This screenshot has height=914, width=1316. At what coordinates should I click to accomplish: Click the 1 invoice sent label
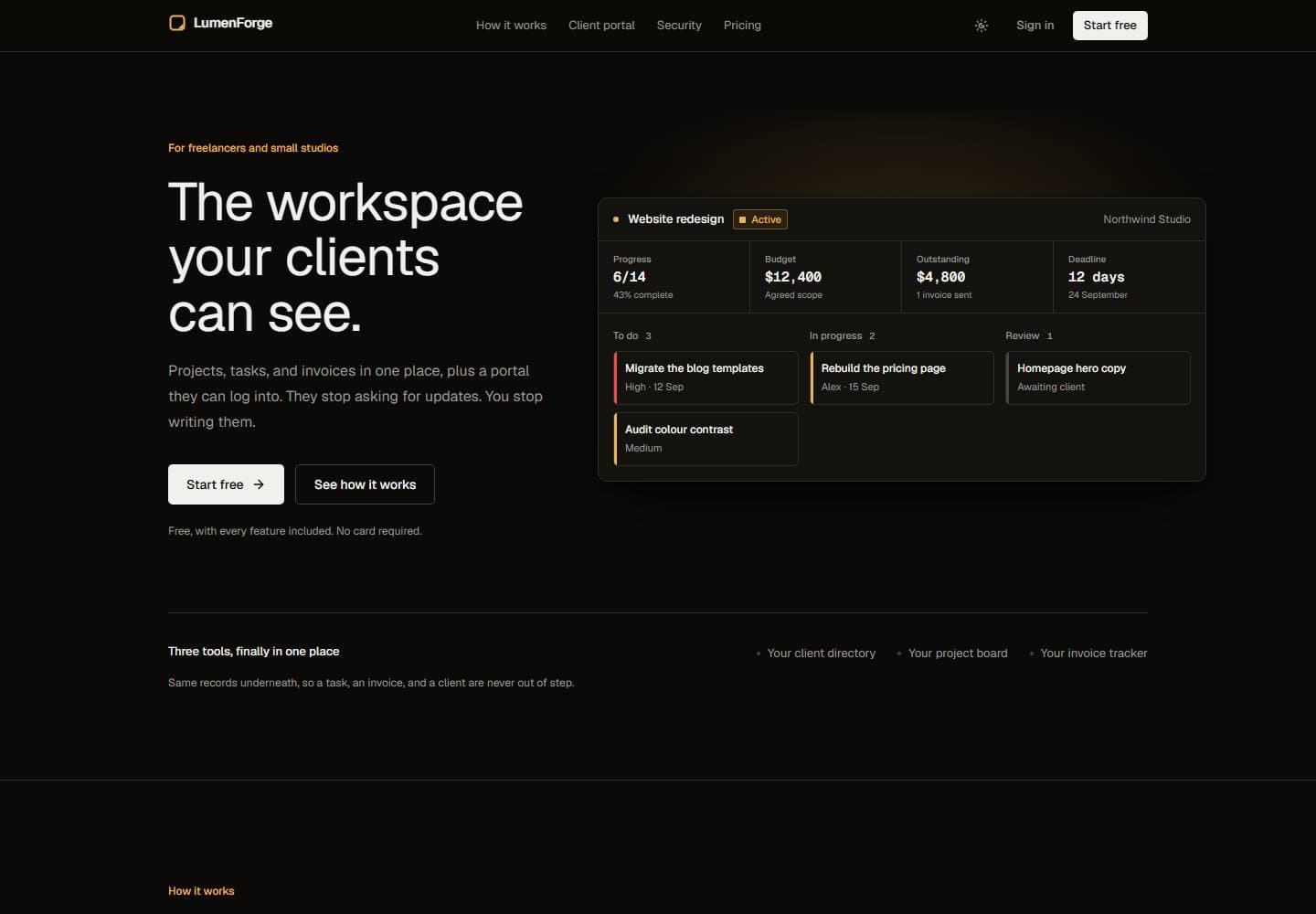[x=944, y=295]
